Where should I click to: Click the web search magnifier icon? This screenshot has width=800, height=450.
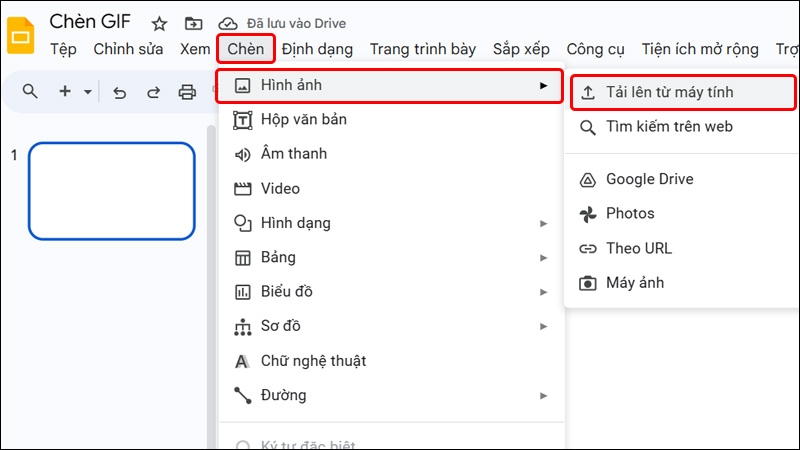click(x=588, y=128)
